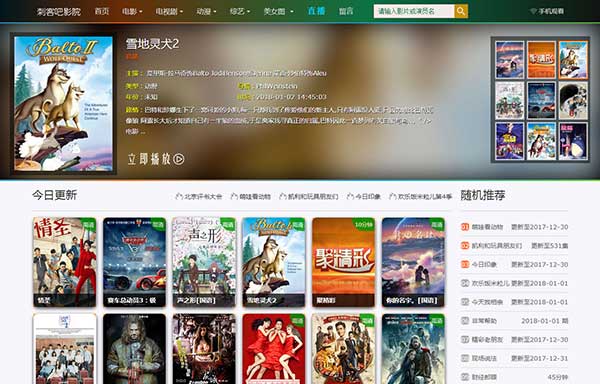Open the 你的名字。[国语] poster

pos(413,262)
